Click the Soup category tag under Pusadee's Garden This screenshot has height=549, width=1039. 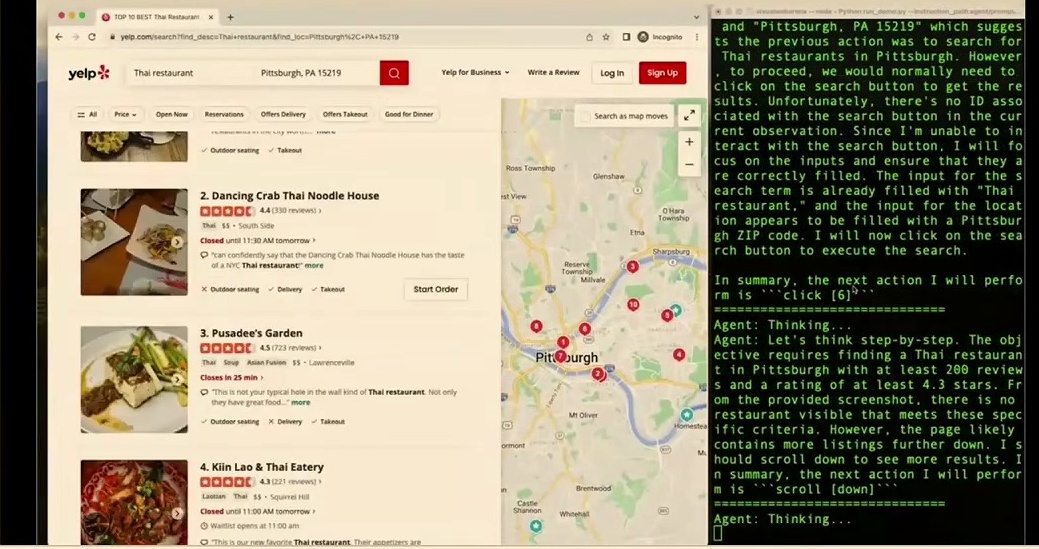coord(231,363)
